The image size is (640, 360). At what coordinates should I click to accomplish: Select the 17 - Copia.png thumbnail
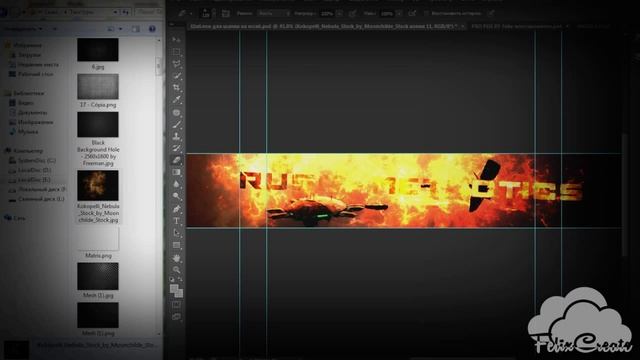98,87
